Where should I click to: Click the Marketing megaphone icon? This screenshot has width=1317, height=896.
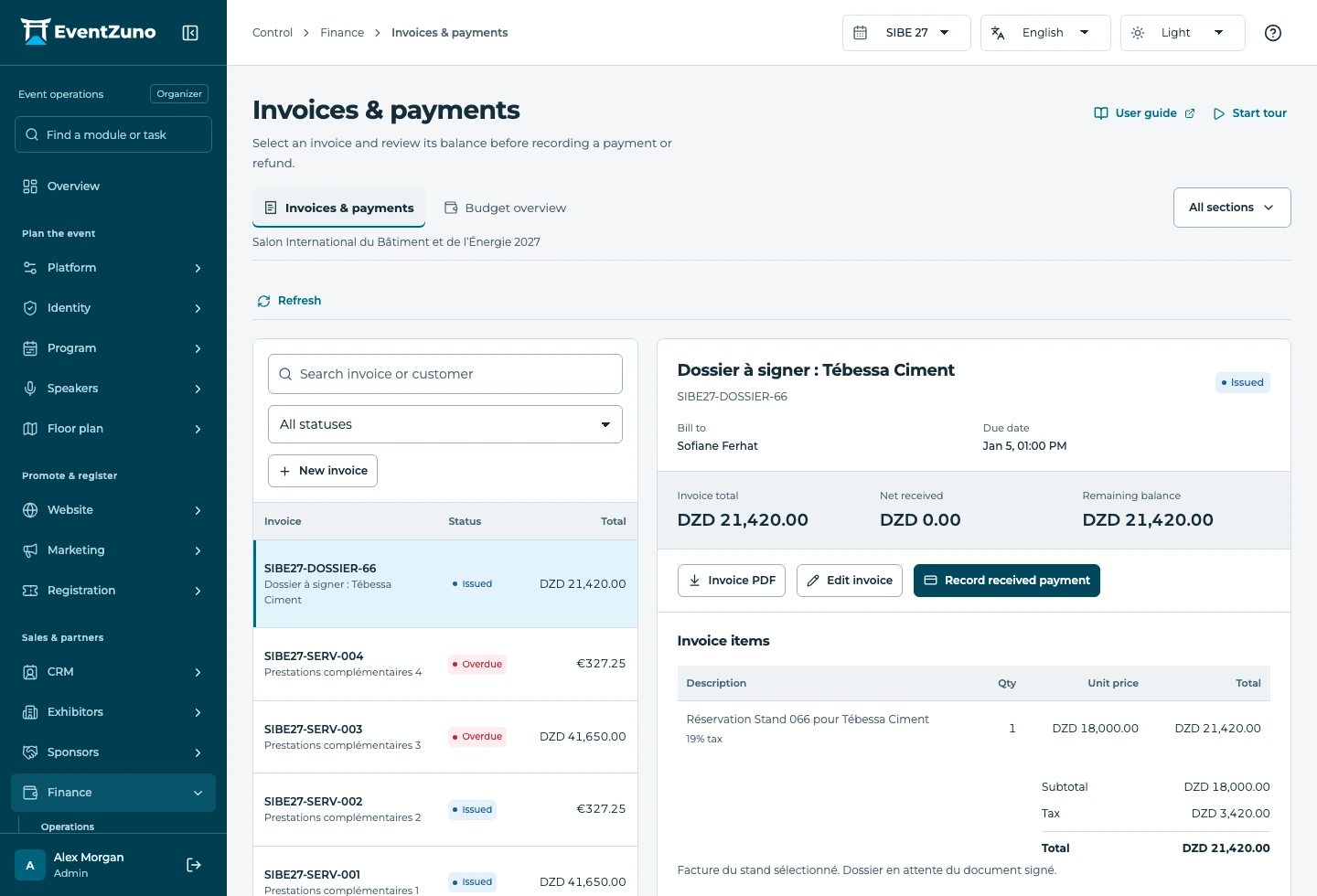(x=30, y=550)
